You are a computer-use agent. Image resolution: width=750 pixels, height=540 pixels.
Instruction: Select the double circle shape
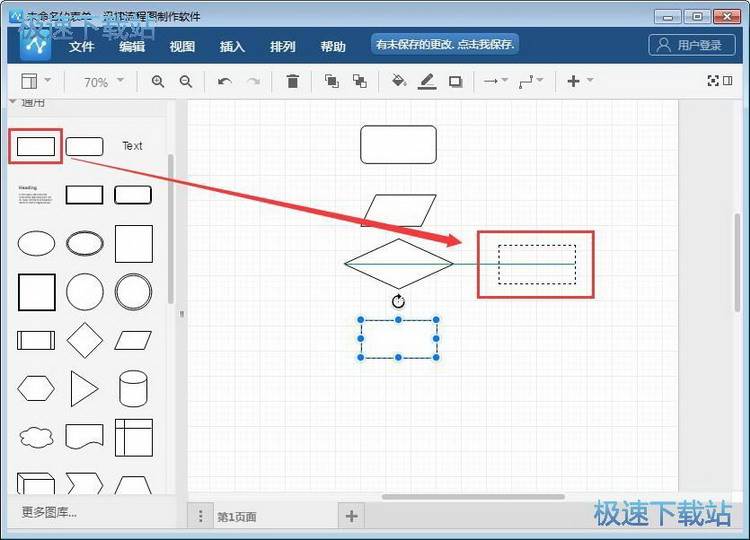coord(133,292)
